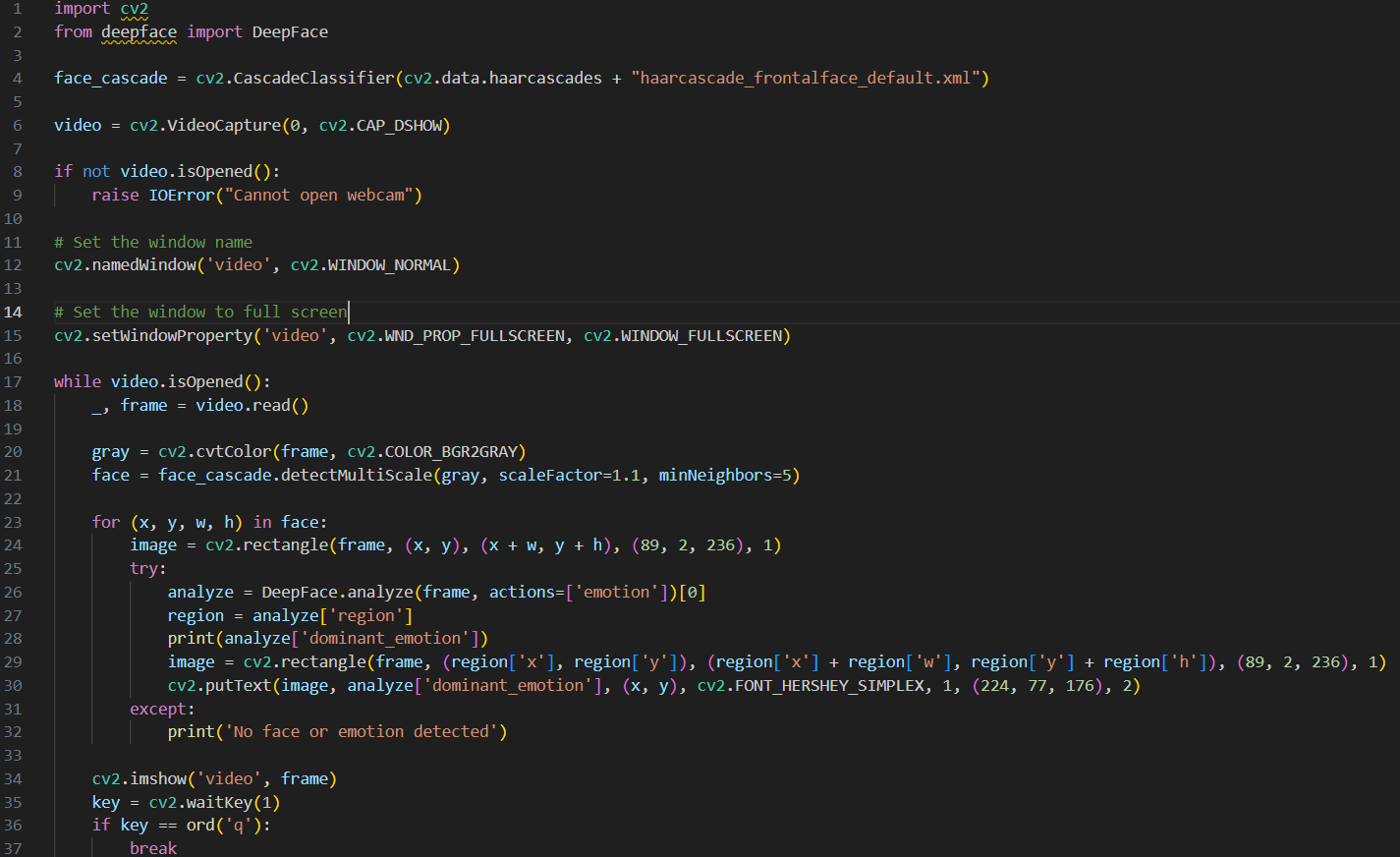The width and height of the screenshot is (1400, 857).
Task: Click the "Cannot open webcam" string
Action: 319,195
